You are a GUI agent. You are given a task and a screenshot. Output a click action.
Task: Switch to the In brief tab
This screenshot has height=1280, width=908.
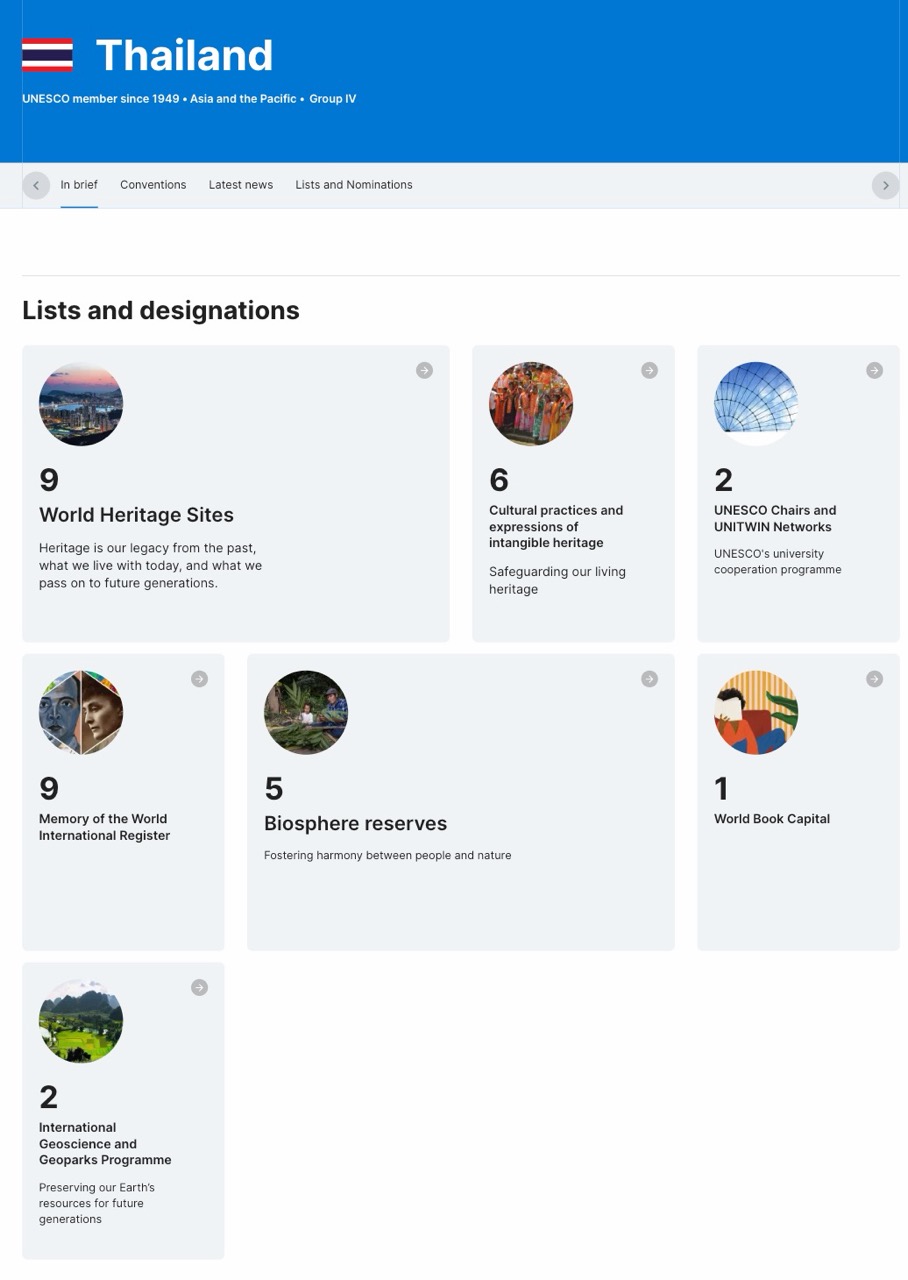coord(79,185)
